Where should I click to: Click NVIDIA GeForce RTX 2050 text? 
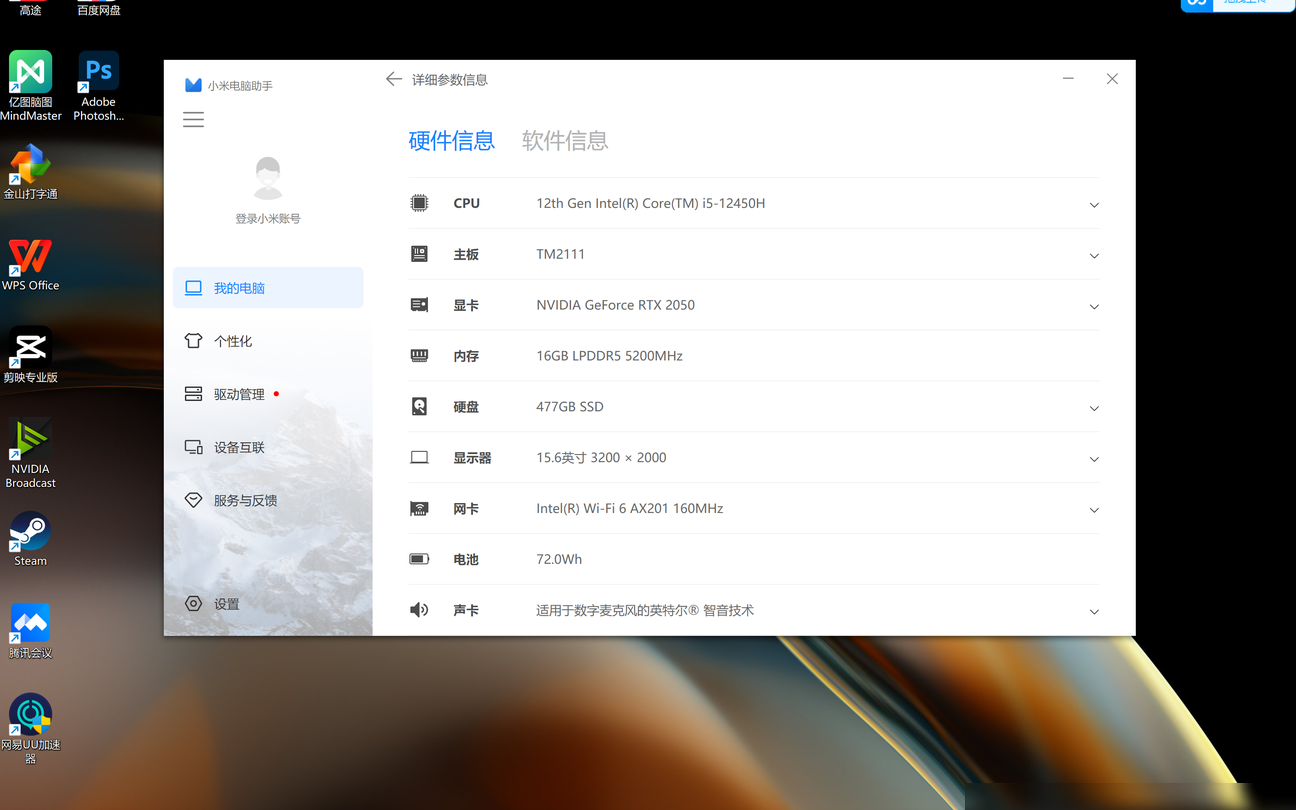[x=615, y=305]
